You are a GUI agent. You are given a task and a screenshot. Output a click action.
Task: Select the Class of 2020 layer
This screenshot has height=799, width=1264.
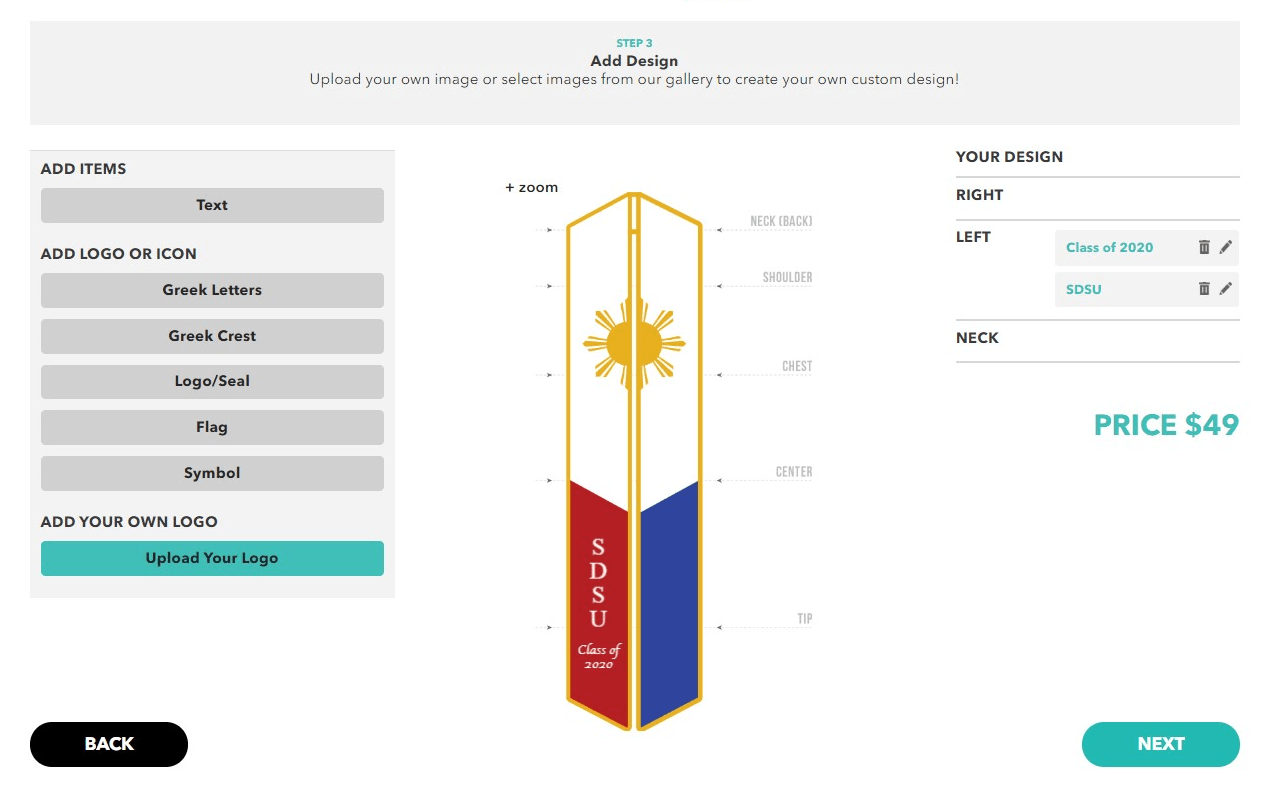[1109, 247]
